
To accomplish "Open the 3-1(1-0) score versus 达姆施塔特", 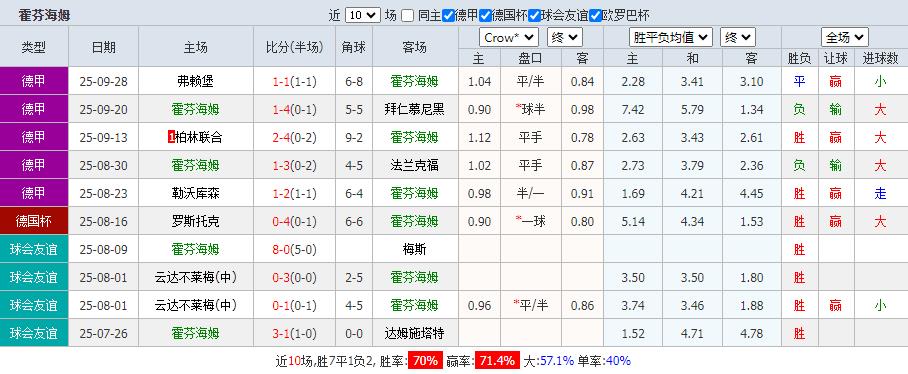I will point(294,333).
